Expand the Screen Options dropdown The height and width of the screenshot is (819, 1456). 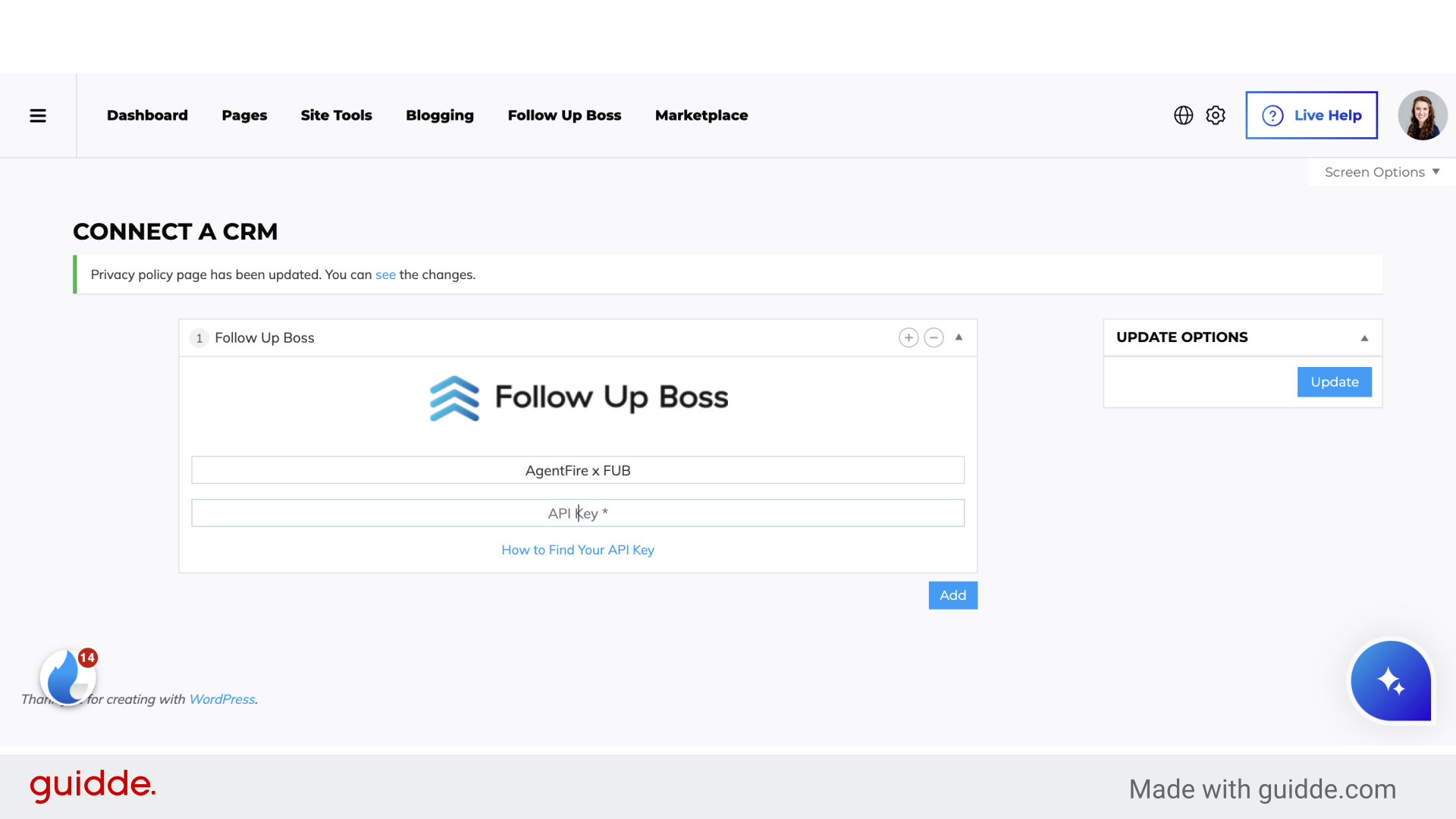(x=1380, y=171)
